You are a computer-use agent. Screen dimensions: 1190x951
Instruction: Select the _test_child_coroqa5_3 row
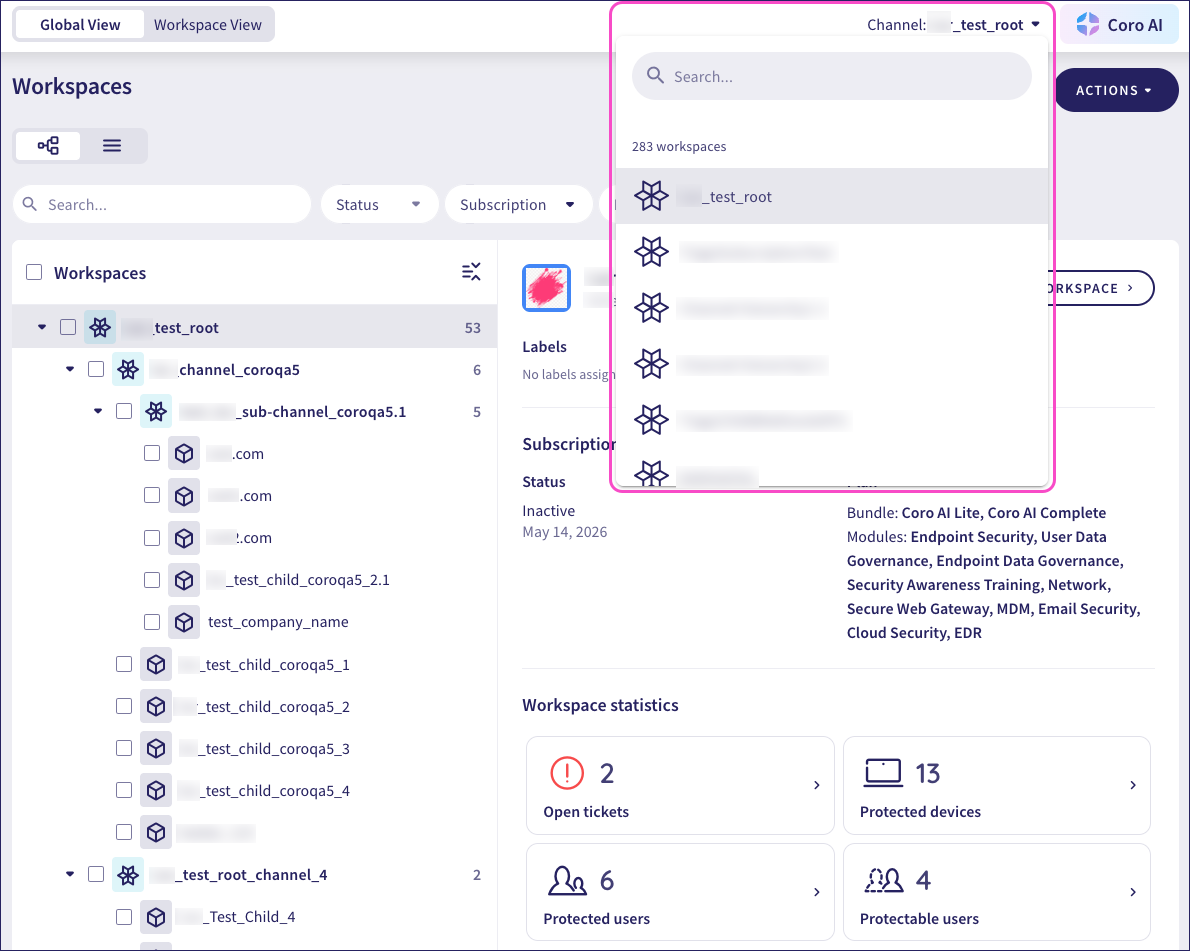pos(254,748)
